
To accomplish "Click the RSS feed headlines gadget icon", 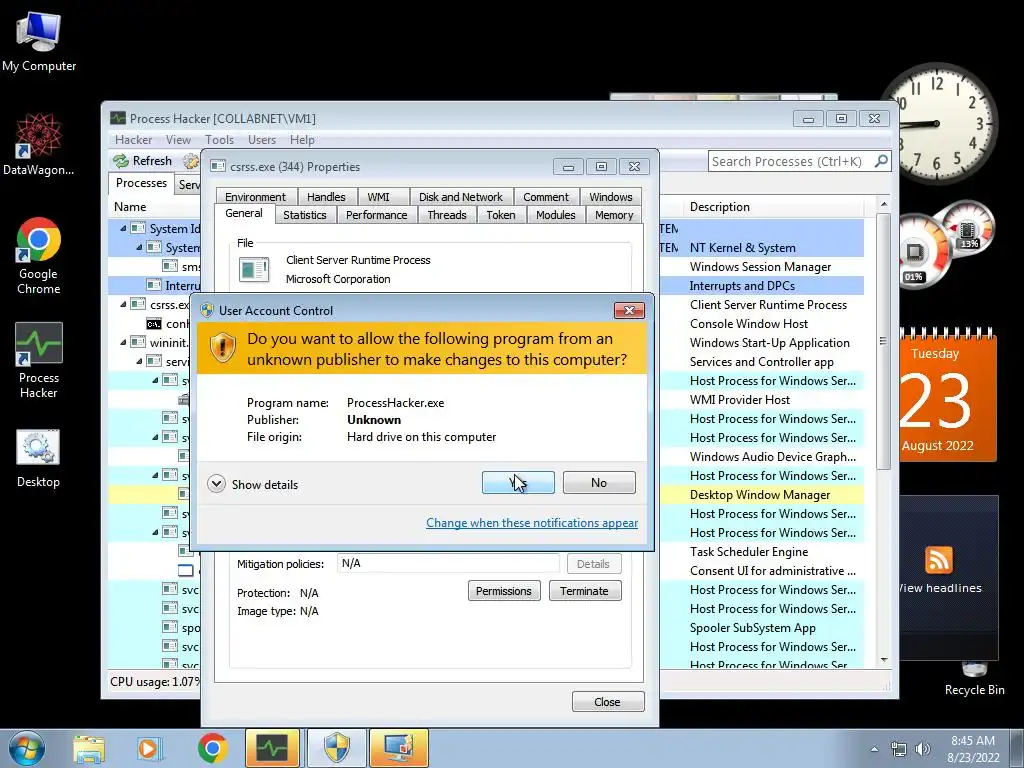I will (939, 560).
